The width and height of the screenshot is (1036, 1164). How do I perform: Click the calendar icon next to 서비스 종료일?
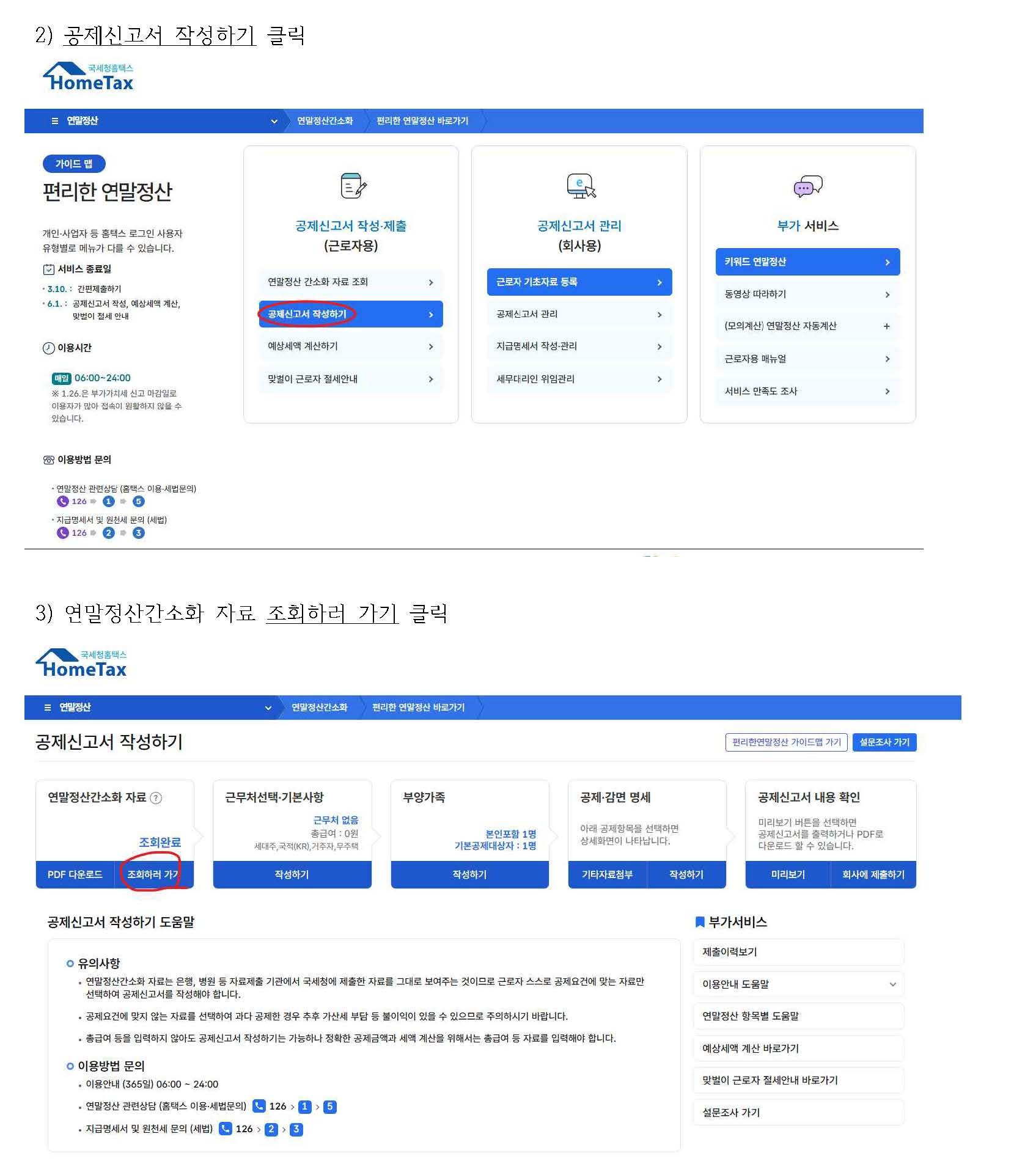pyautogui.click(x=48, y=269)
